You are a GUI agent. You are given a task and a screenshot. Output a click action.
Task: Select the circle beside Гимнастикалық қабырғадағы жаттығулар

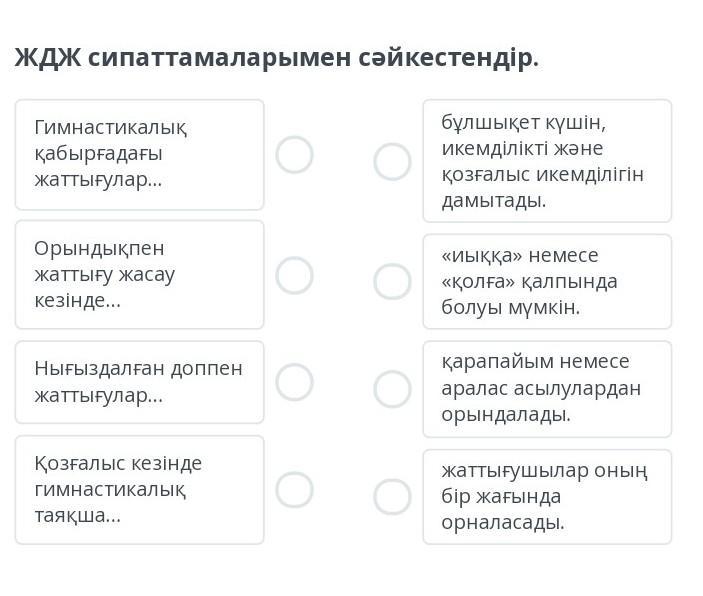(294, 155)
